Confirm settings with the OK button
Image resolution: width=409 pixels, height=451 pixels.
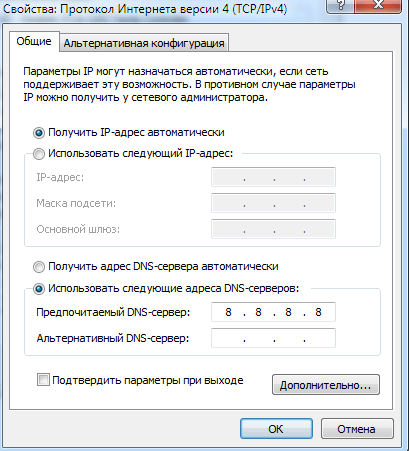click(x=276, y=429)
